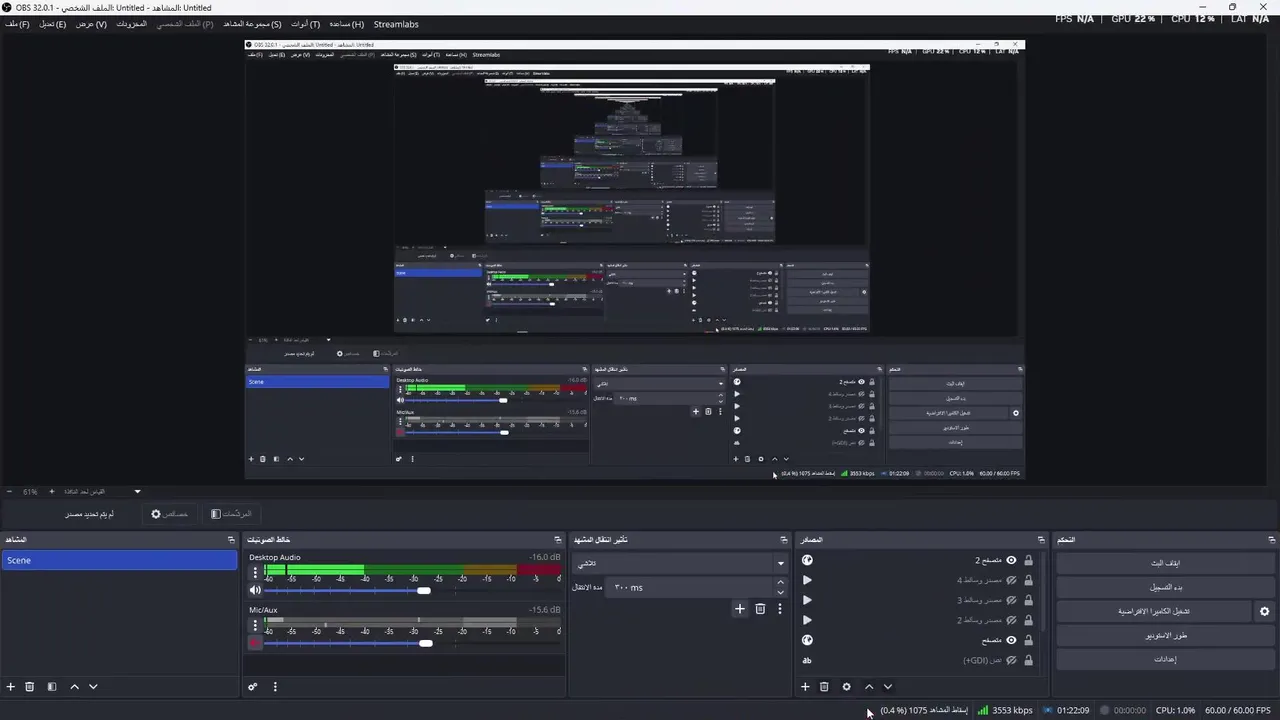The height and width of the screenshot is (720, 1280).
Task: Hide the متصفح 2 source eye icon
Action: [1011, 560]
